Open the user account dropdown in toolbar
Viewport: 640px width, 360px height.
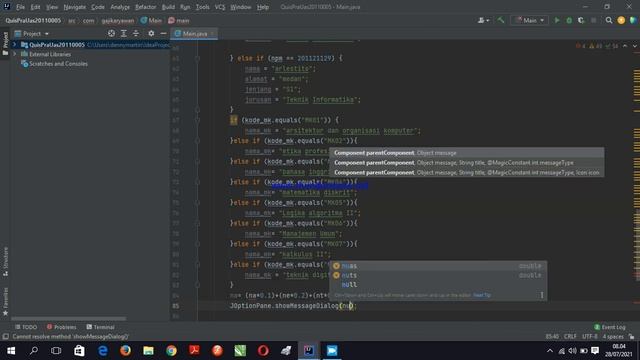tap(483, 20)
